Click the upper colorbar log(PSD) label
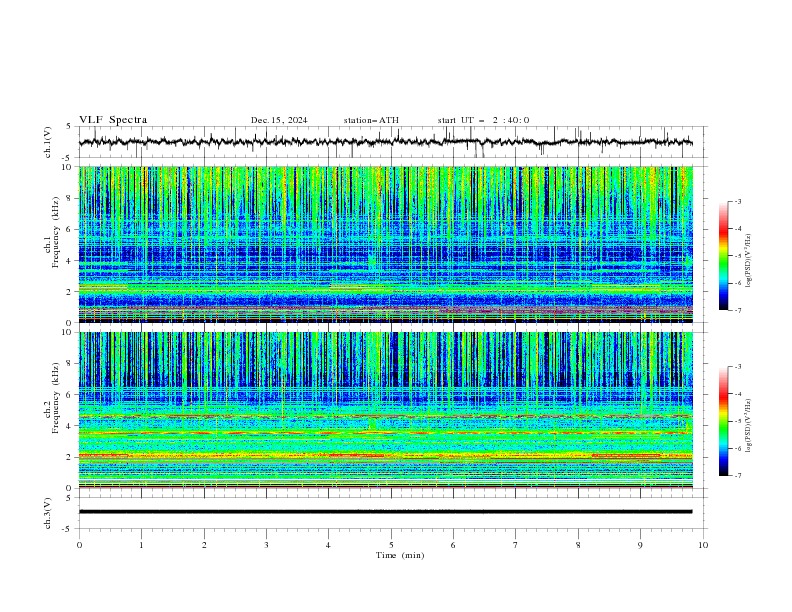This screenshot has height=612, width=792. 748,261
